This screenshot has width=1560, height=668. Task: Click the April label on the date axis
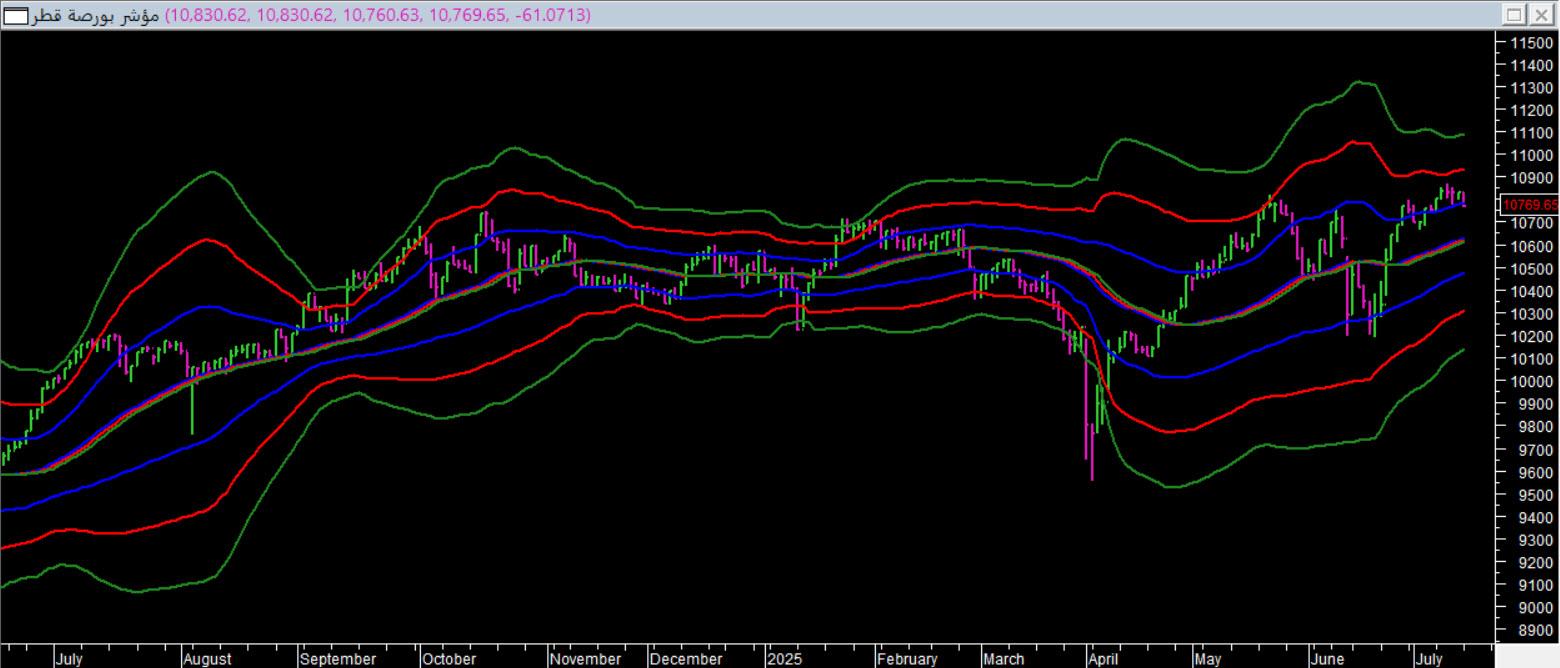(x=1104, y=659)
